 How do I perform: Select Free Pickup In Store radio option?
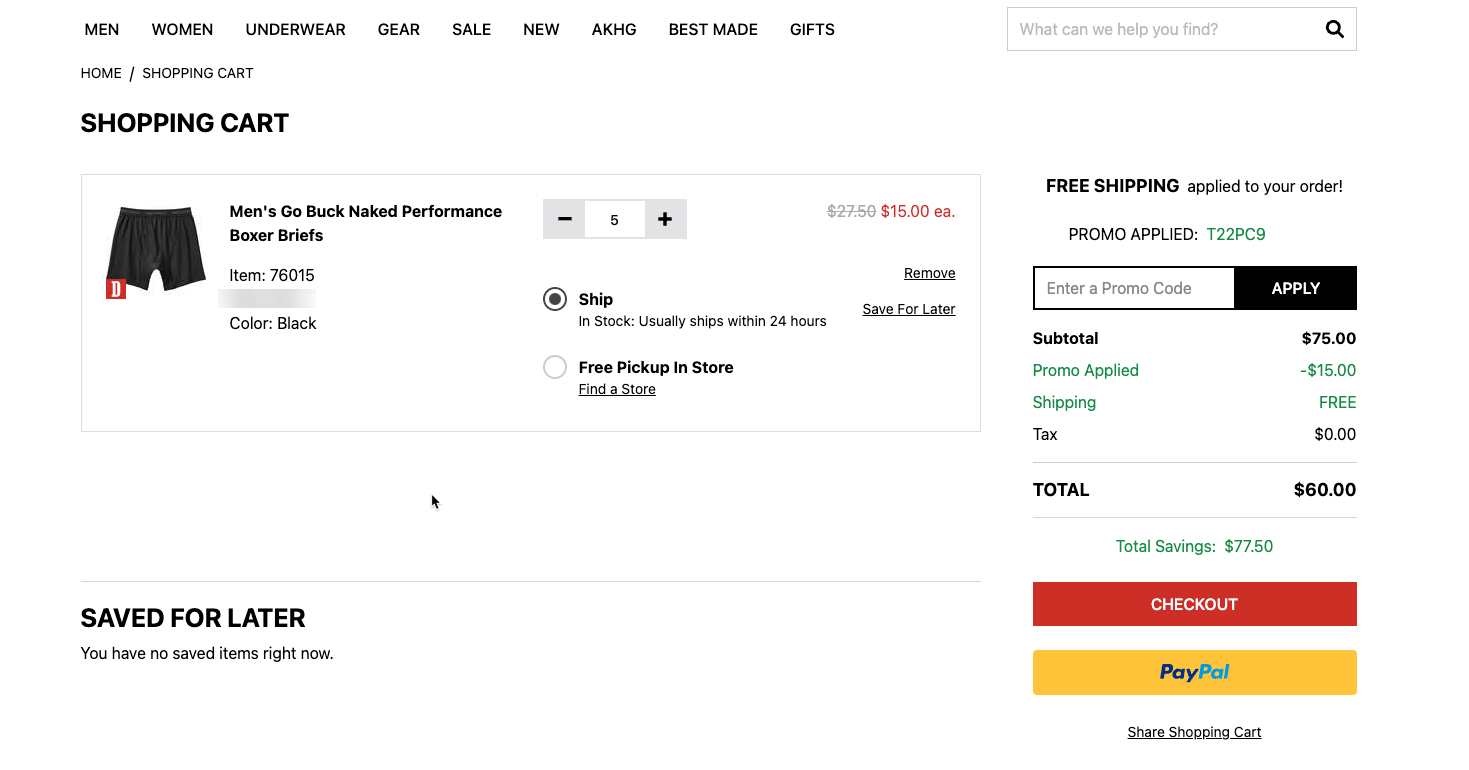pos(555,367)
